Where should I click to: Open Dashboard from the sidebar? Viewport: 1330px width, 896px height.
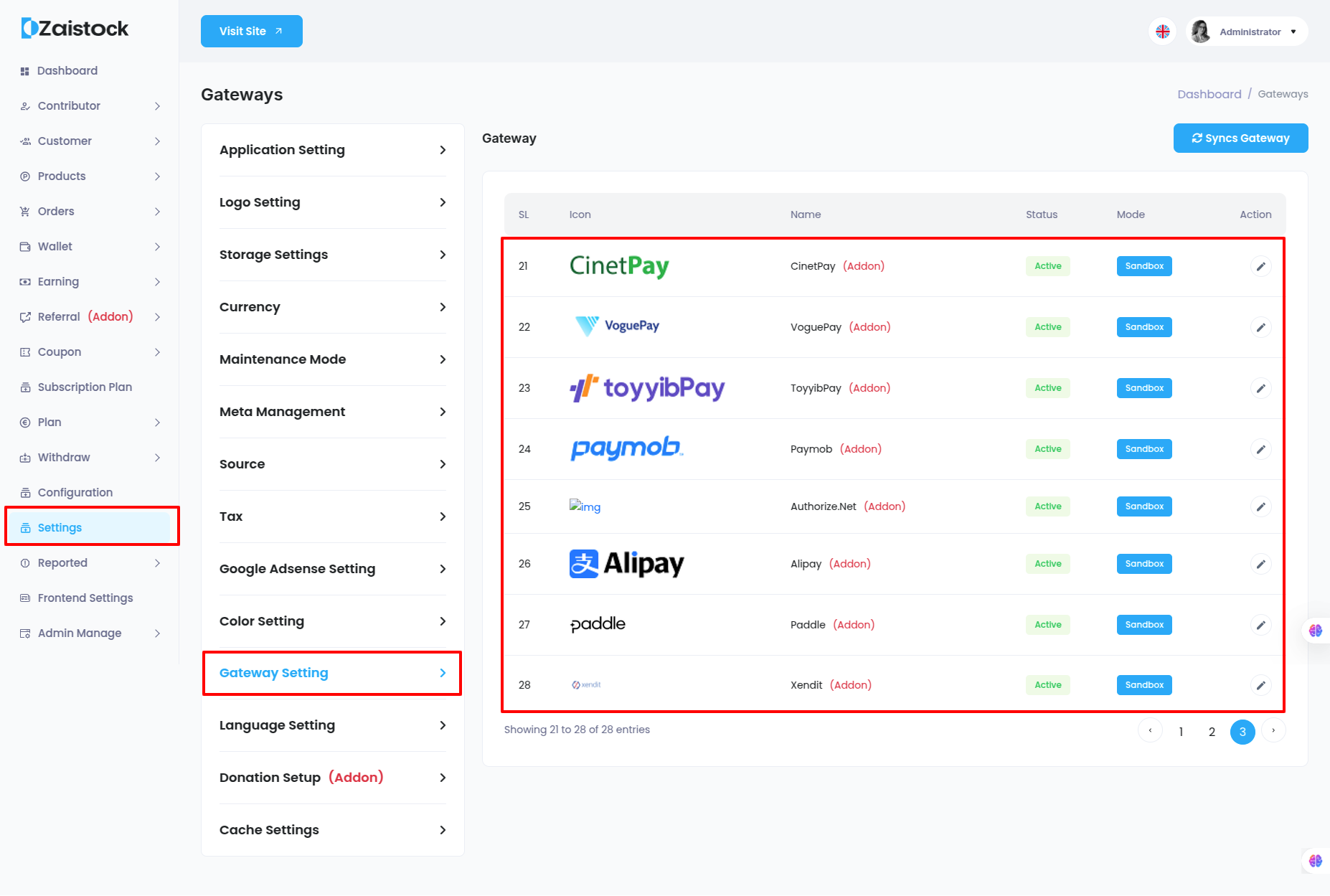pyautogui.click(x=90, y=71)
